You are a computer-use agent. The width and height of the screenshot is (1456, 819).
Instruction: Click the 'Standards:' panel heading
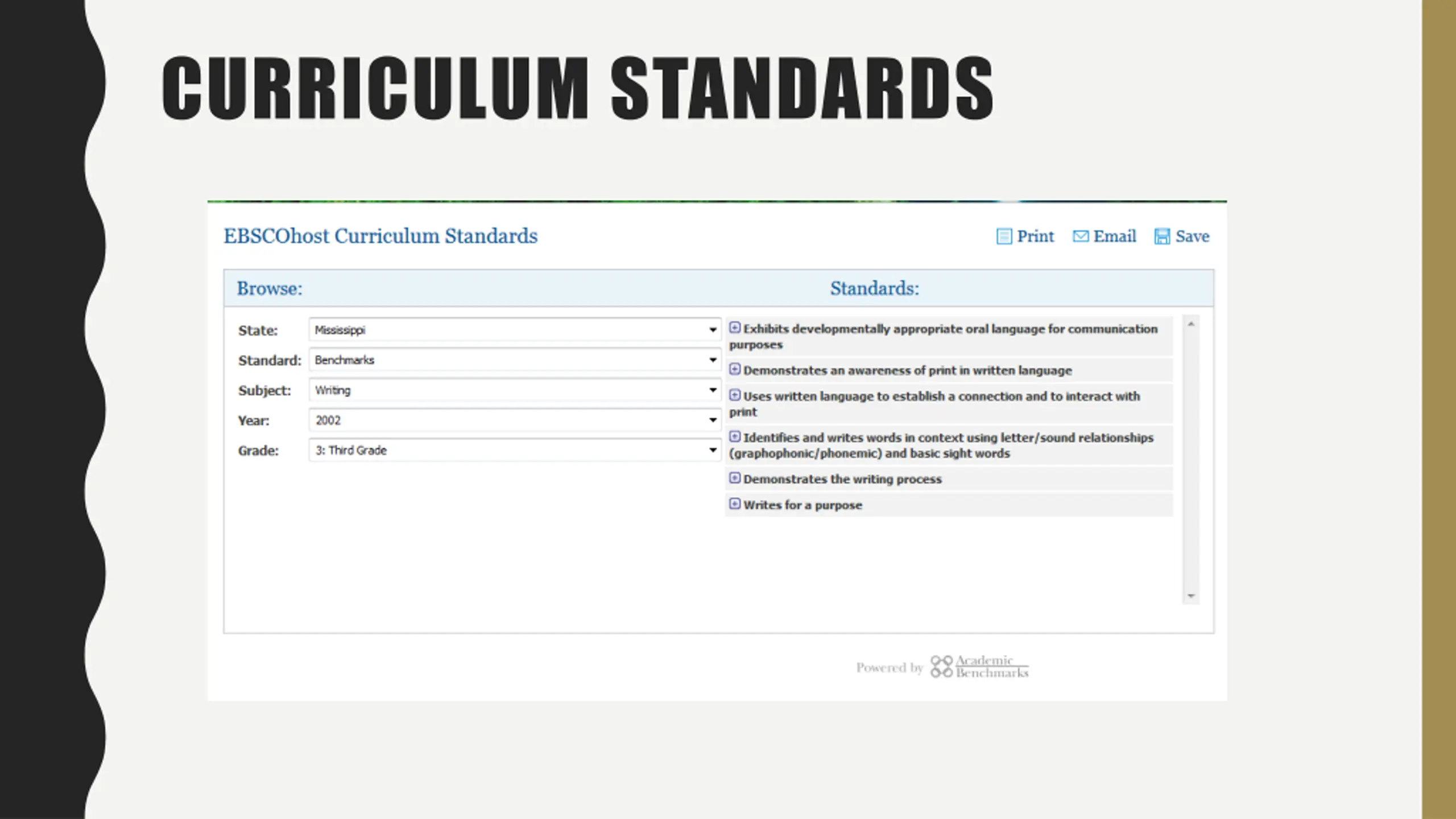(x=875, y=288)
